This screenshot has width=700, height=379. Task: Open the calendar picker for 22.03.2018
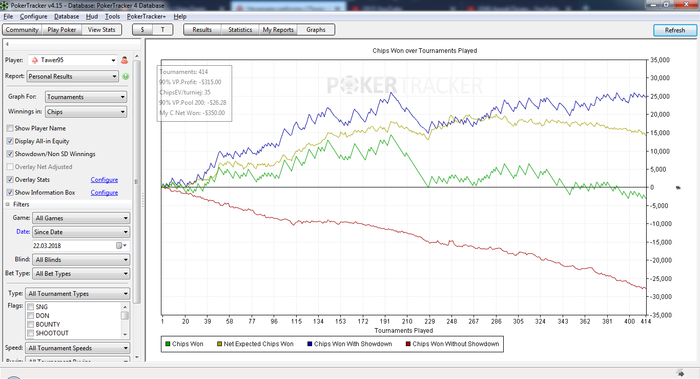(x=121, y=246)
